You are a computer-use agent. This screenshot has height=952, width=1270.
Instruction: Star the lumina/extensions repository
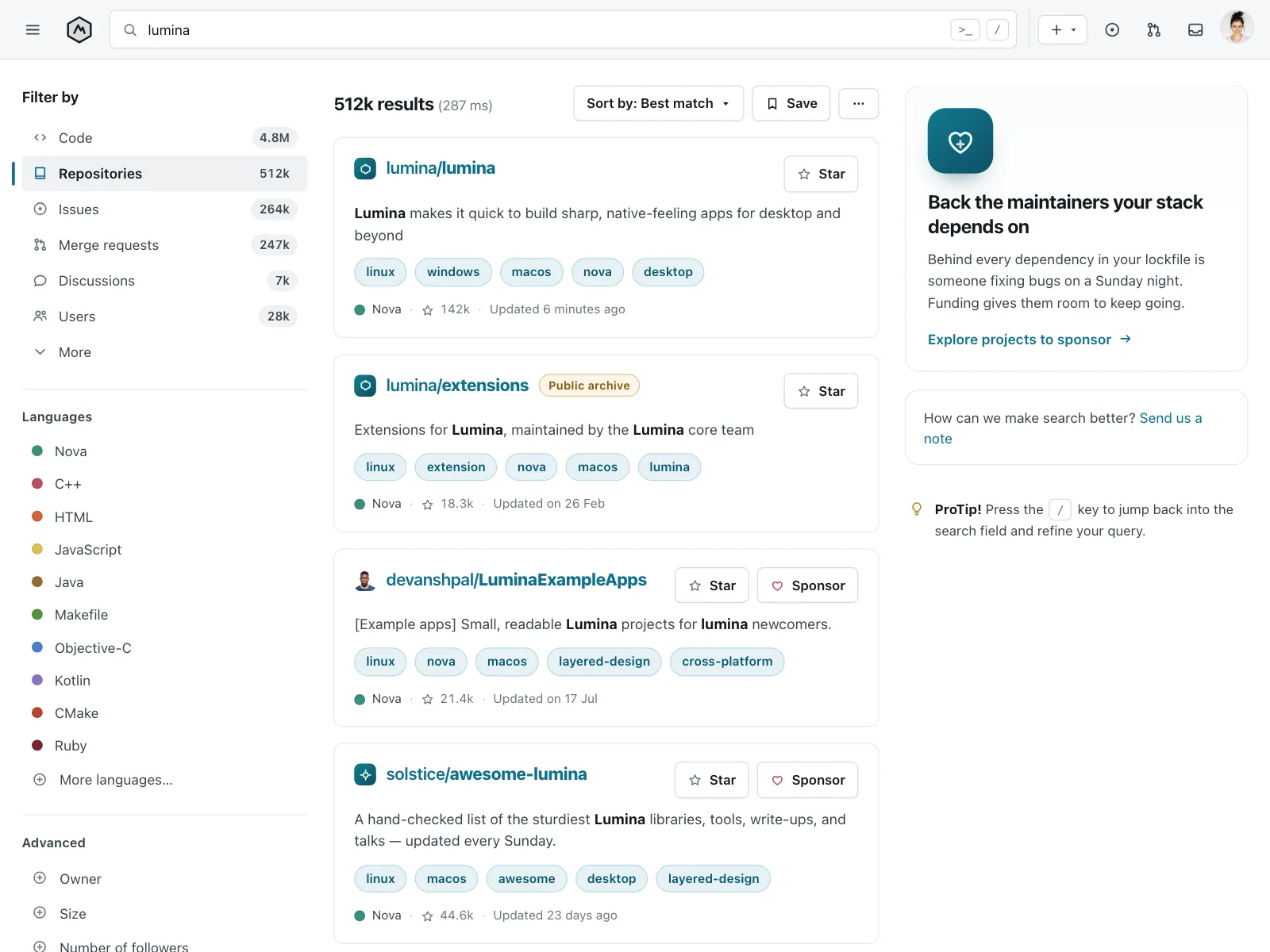point(821,391)
